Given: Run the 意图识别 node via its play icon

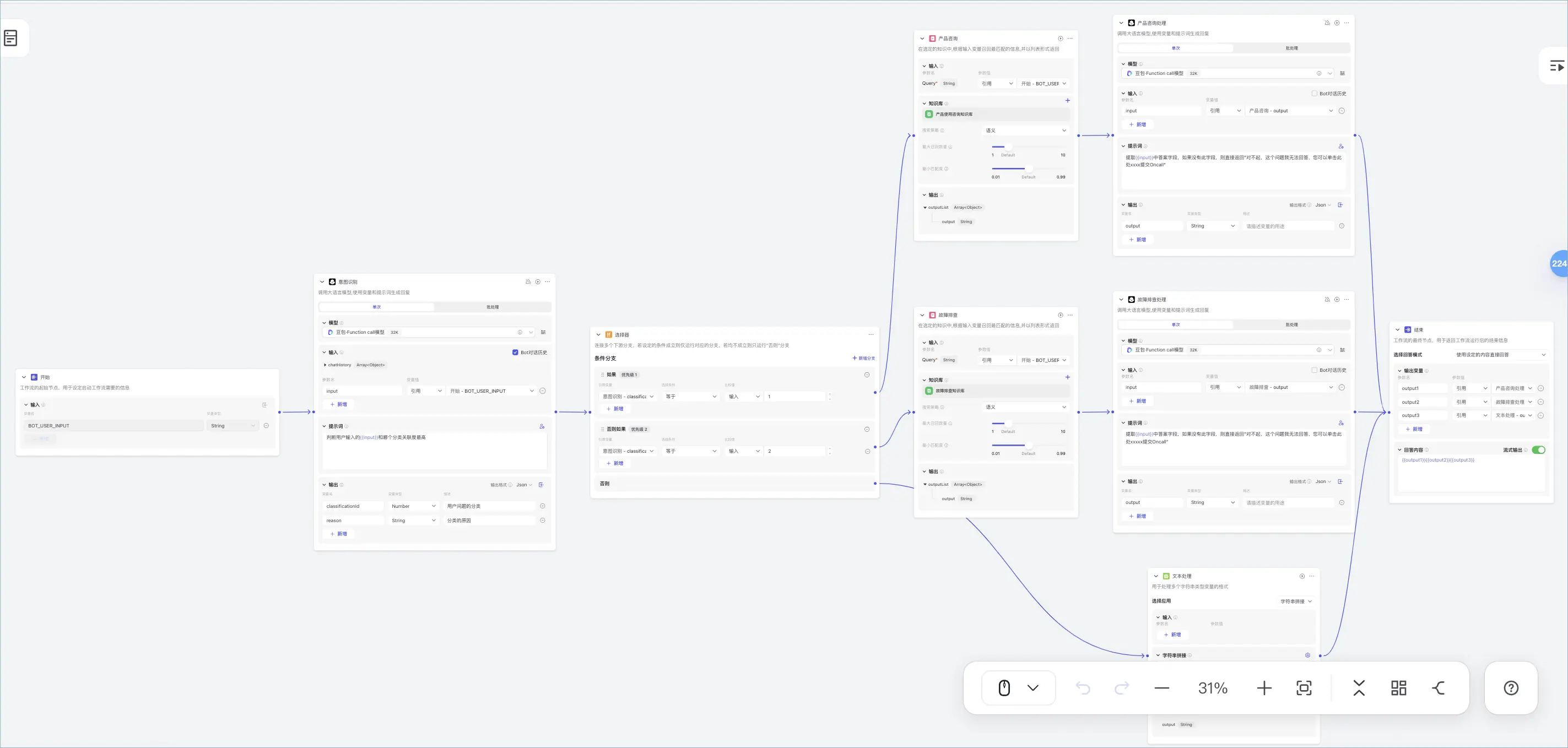Looking at the screenshot, I should pyautogui.click(x=538, y=281).
